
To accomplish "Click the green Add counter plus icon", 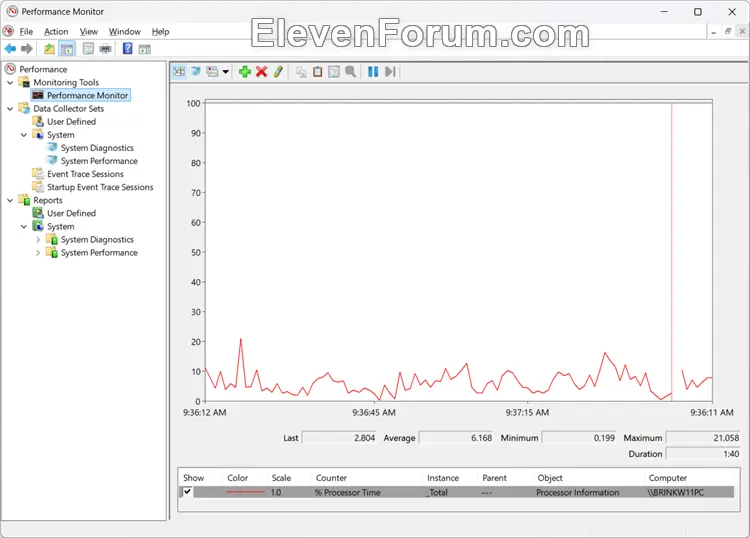I will click(245, 72).
